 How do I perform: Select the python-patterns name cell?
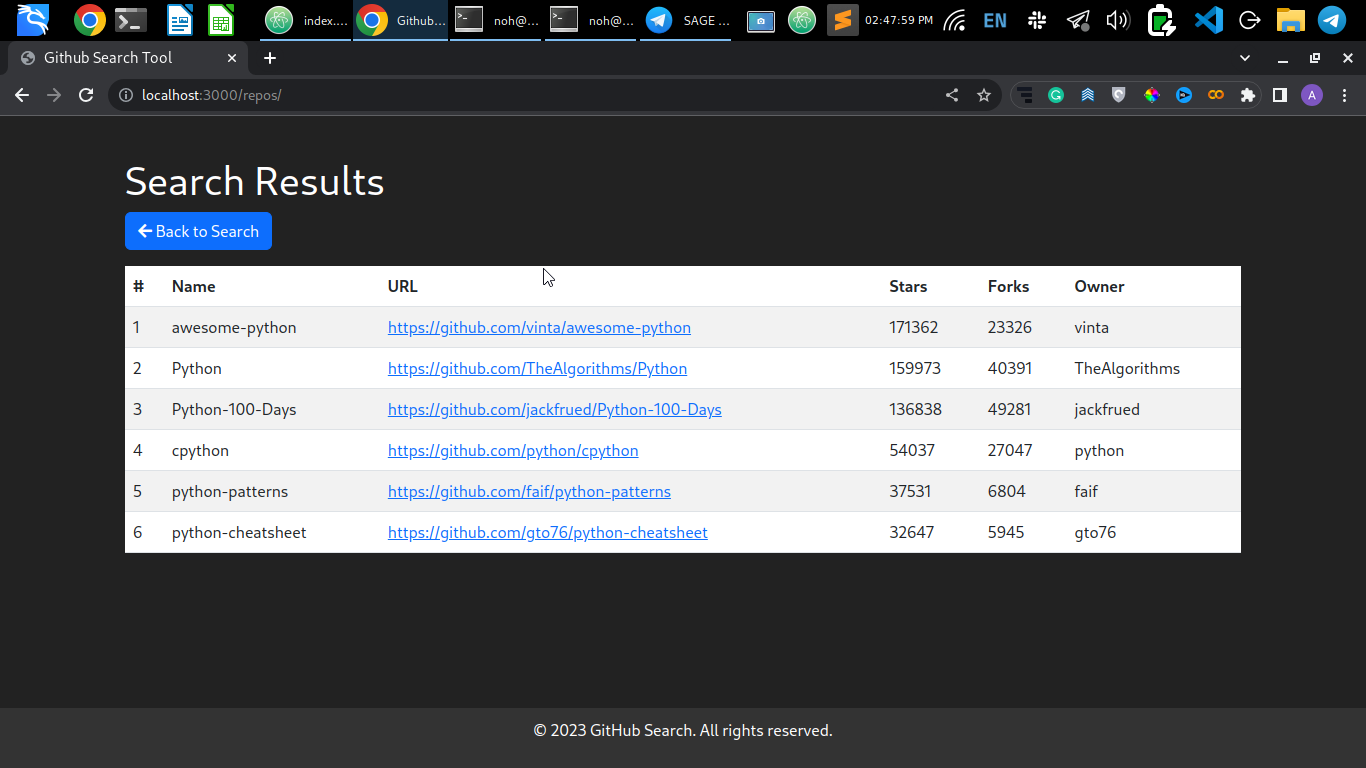click(230, 491)
